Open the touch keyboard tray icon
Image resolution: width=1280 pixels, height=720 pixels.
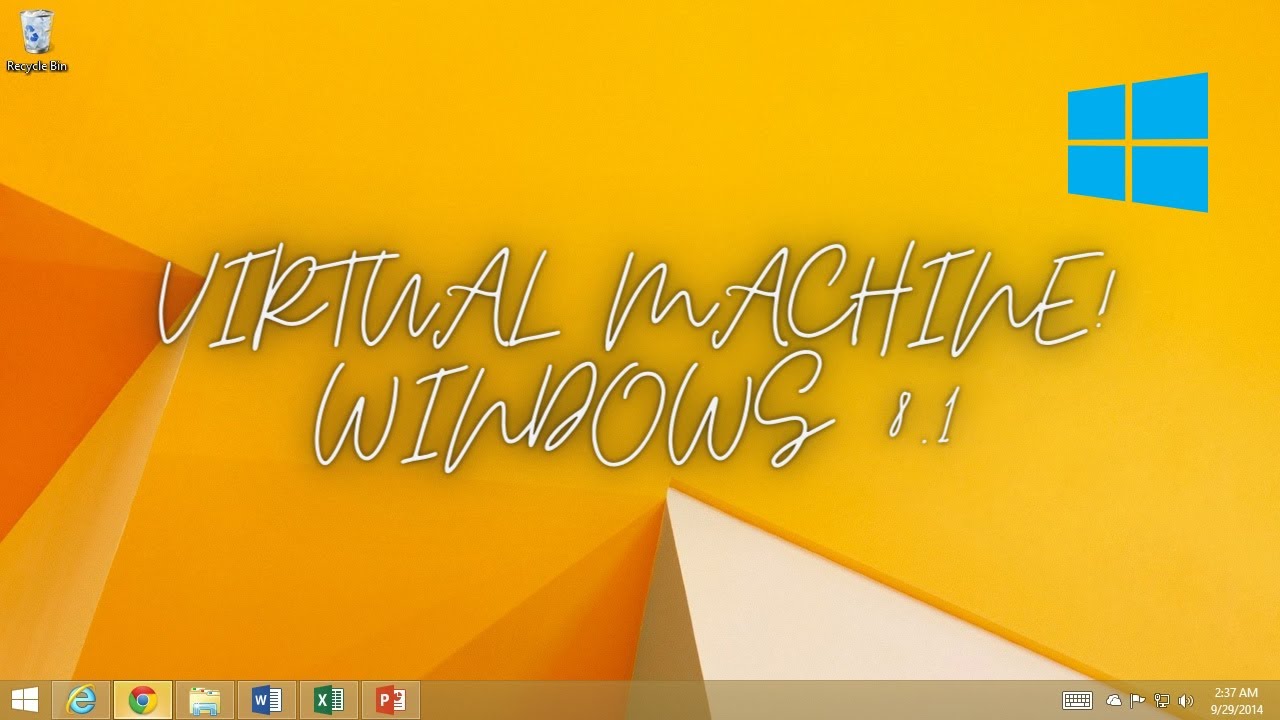[1077, 701]
